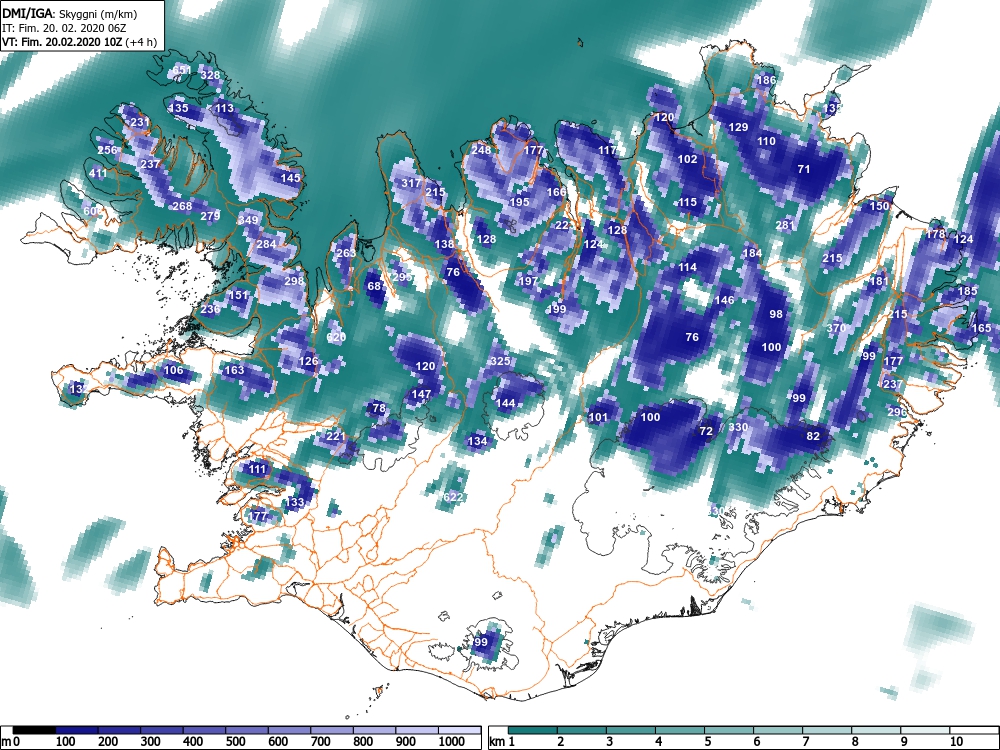Click the map value 181
The height and width of the screenshot is (750, 1000).
click(x=879, y=281)
